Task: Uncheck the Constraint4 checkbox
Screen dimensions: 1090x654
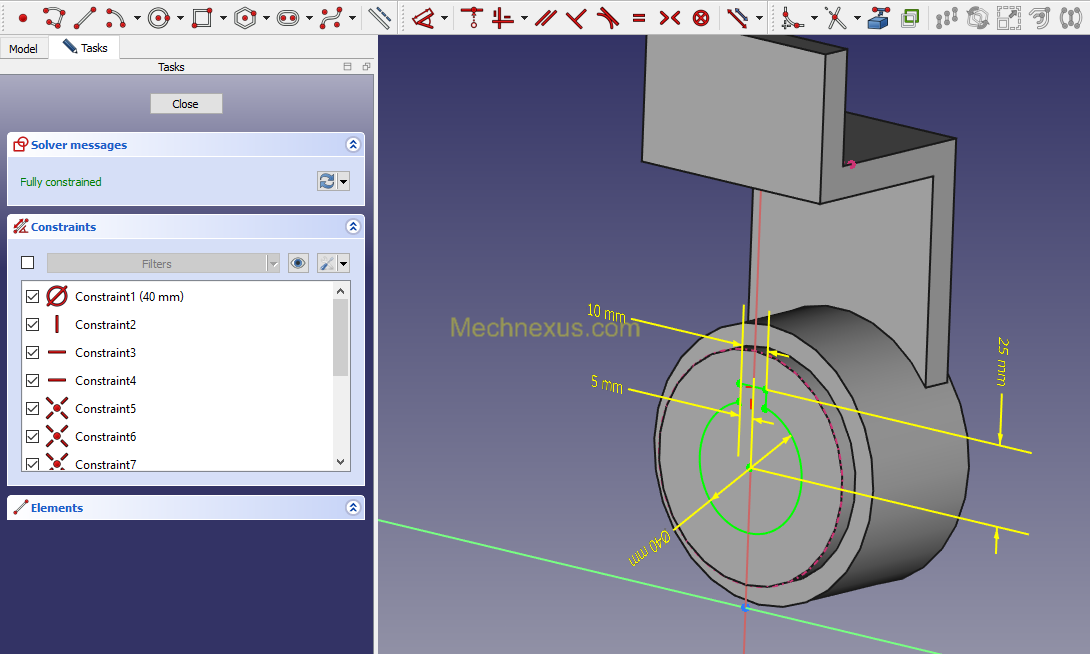Action: point(32,380)
